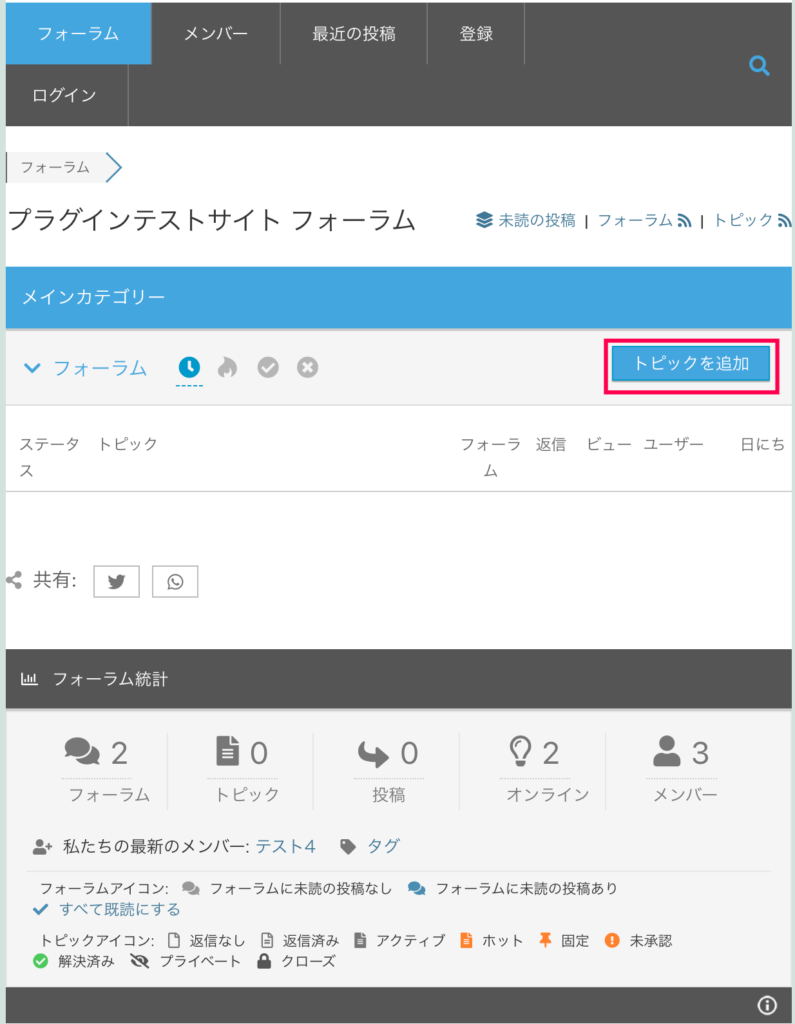795x1024 pixels.
Task: Filter by solved topics checkmark icon
Action: (268, 367)
